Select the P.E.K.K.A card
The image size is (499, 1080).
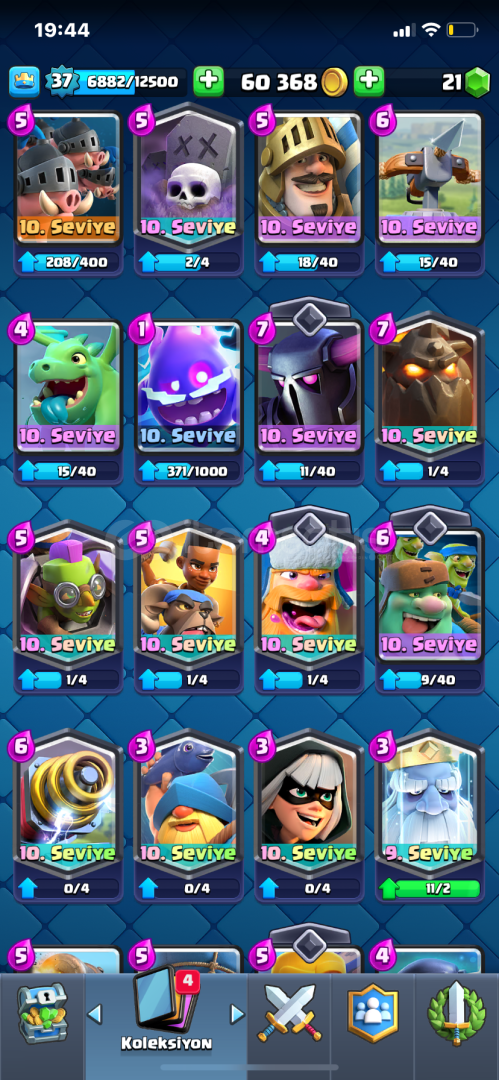[309, 387]
